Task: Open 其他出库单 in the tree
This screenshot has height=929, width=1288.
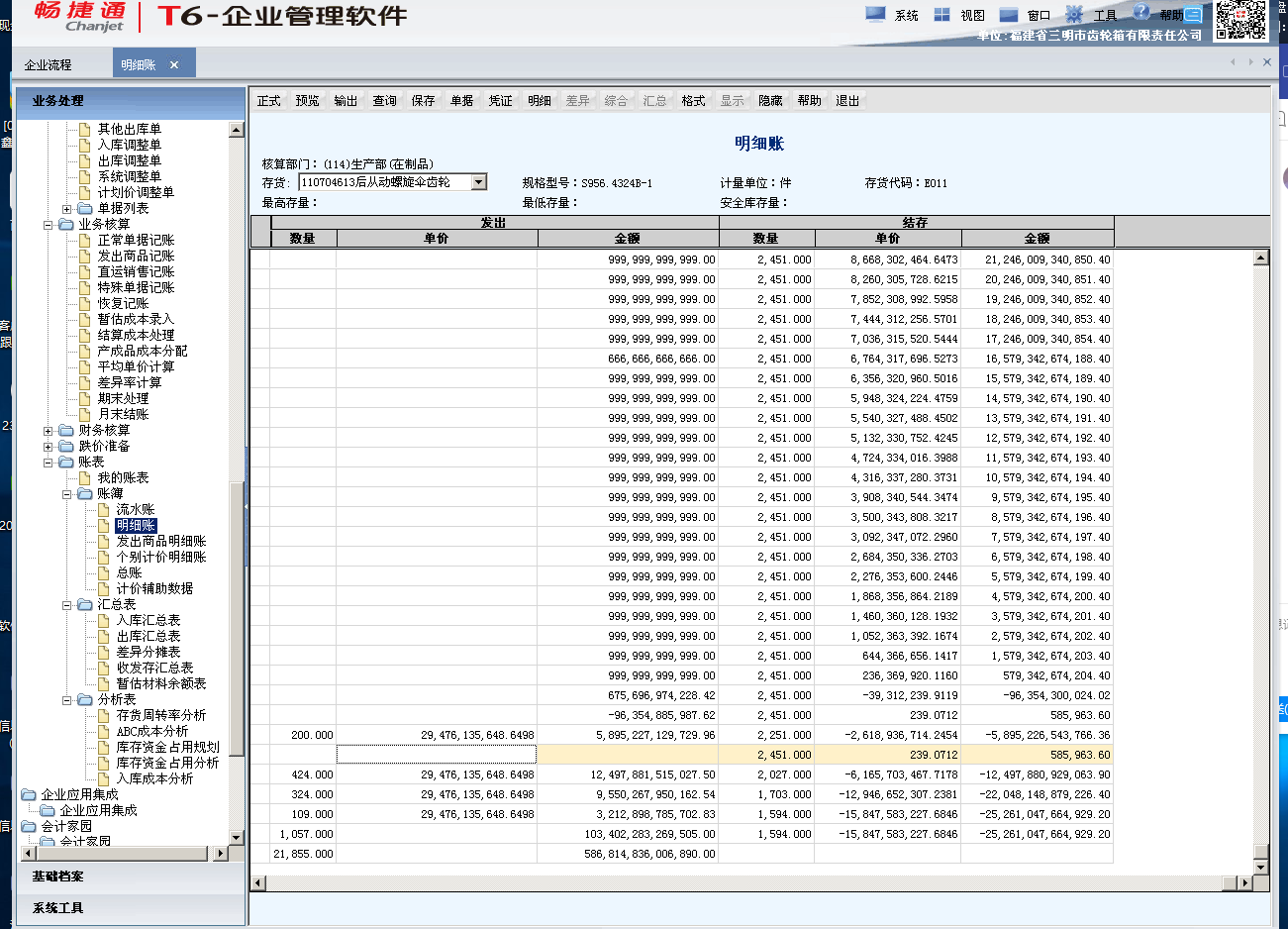Action: click(129, 129)
